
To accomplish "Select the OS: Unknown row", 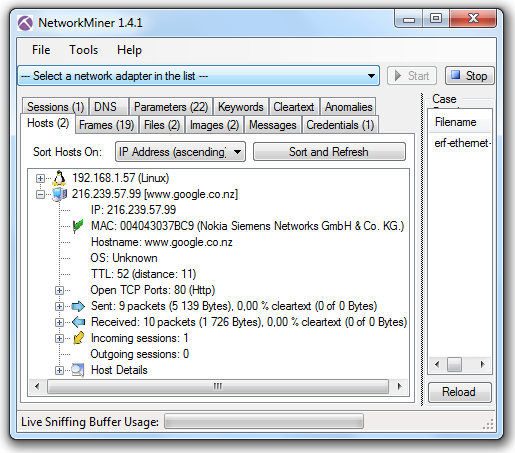I will click(124, 258).
